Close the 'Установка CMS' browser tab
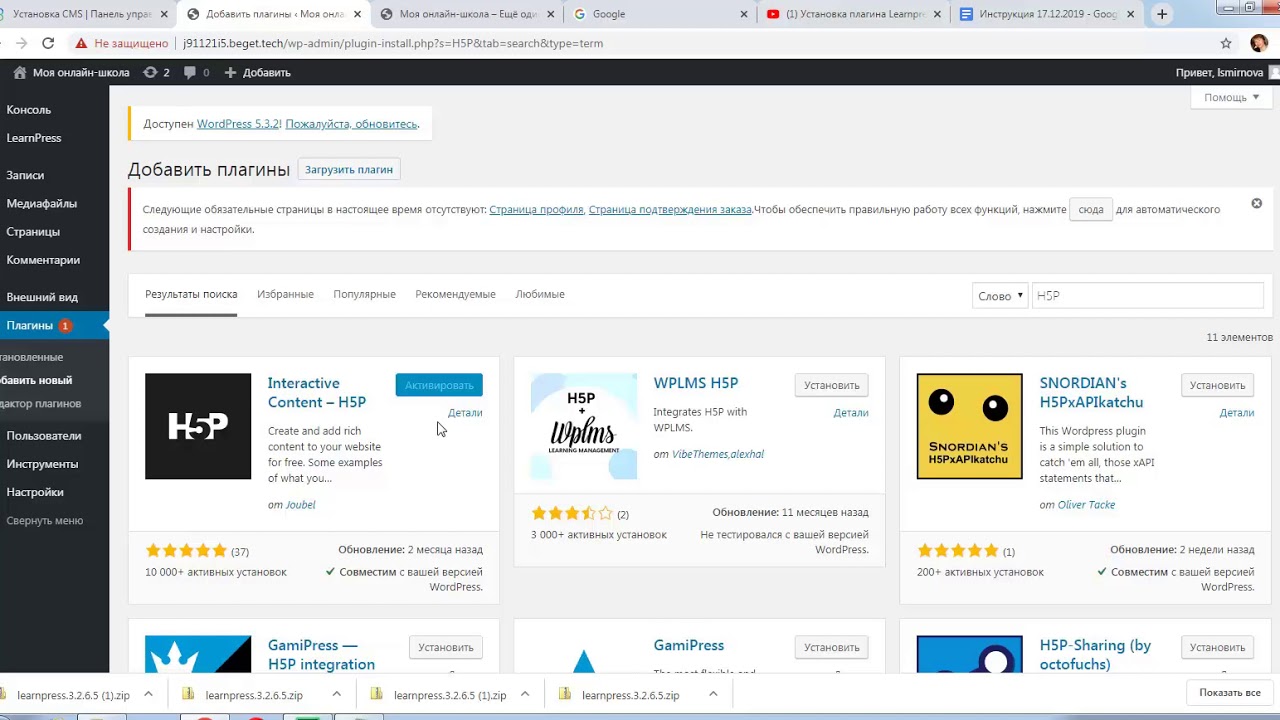The width and height of the screenshot is (1280, 720). (x=164, y=14)
